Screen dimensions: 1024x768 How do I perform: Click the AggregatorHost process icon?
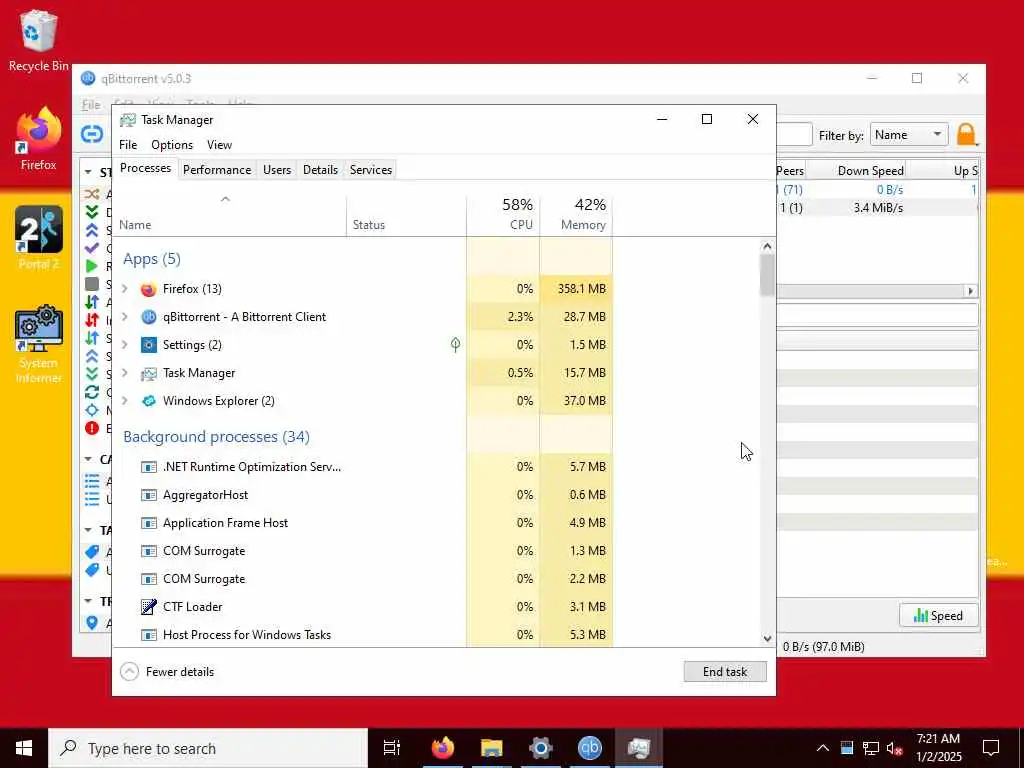point(149,495)
